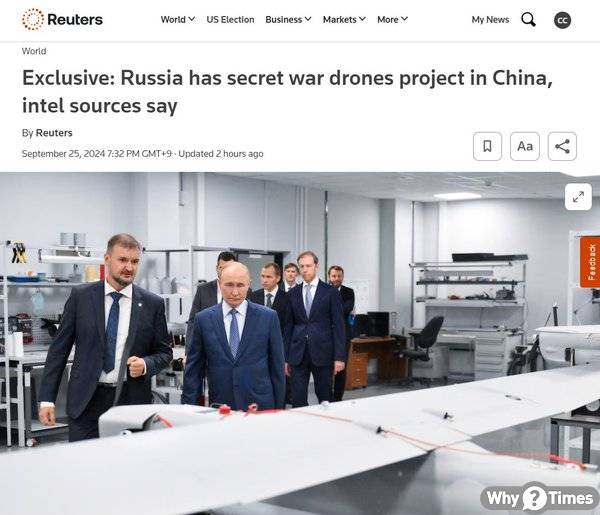Expand the Markets dropdown menu

coord(344,20)
